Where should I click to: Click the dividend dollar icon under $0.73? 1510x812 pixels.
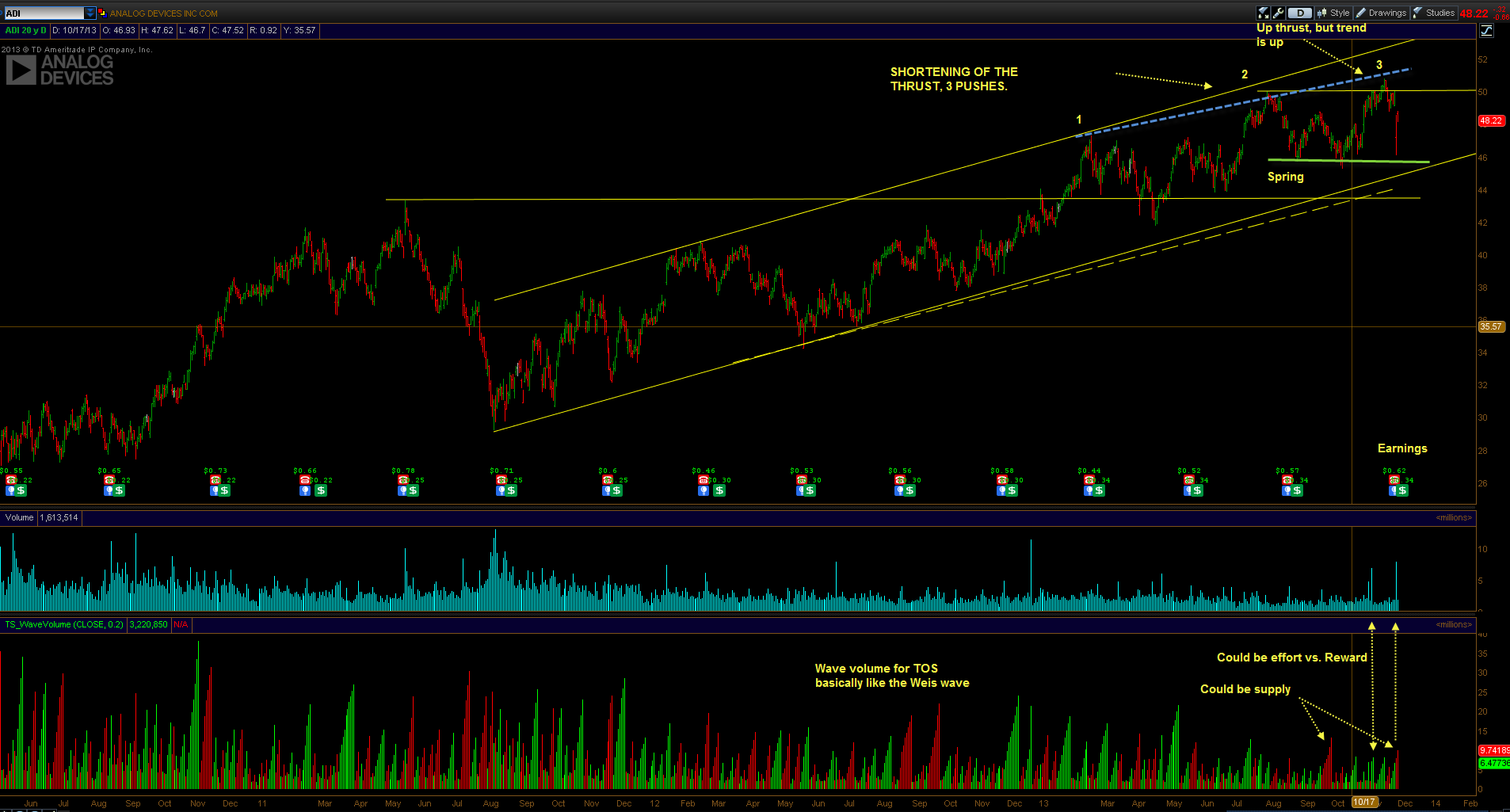tap(224, 490)
